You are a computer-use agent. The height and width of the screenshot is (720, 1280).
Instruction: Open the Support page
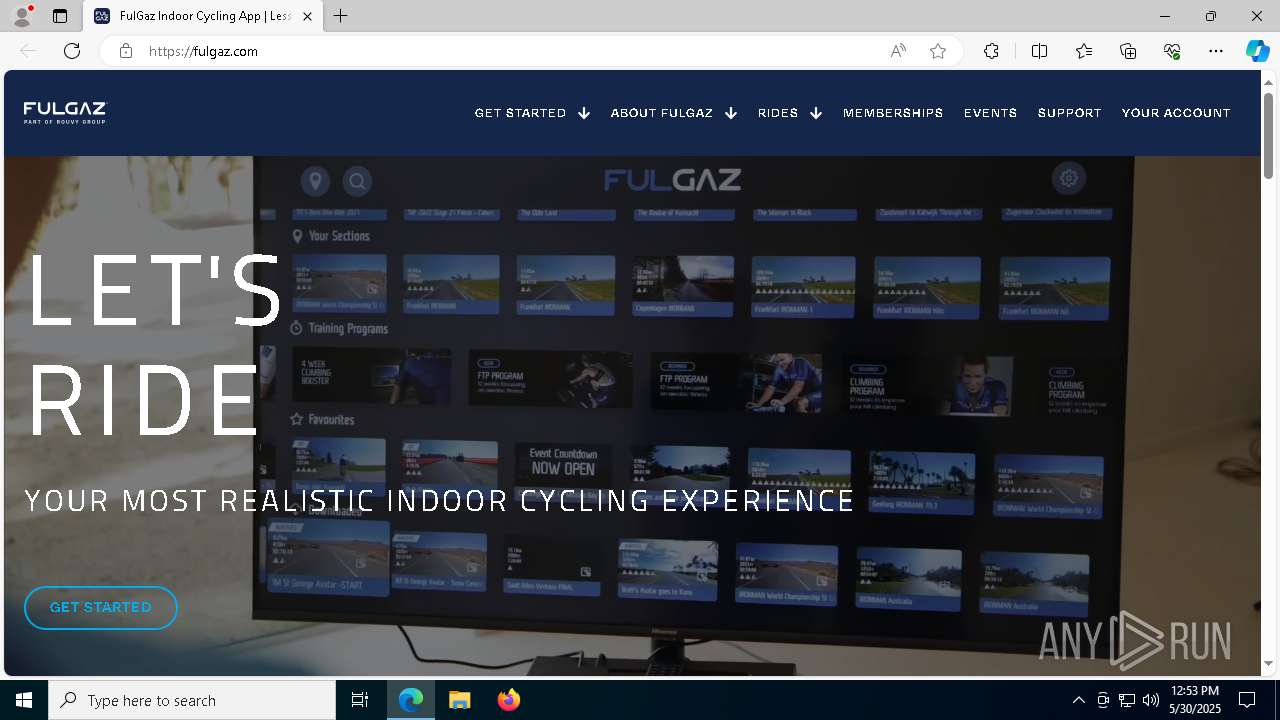[1069, 113]
